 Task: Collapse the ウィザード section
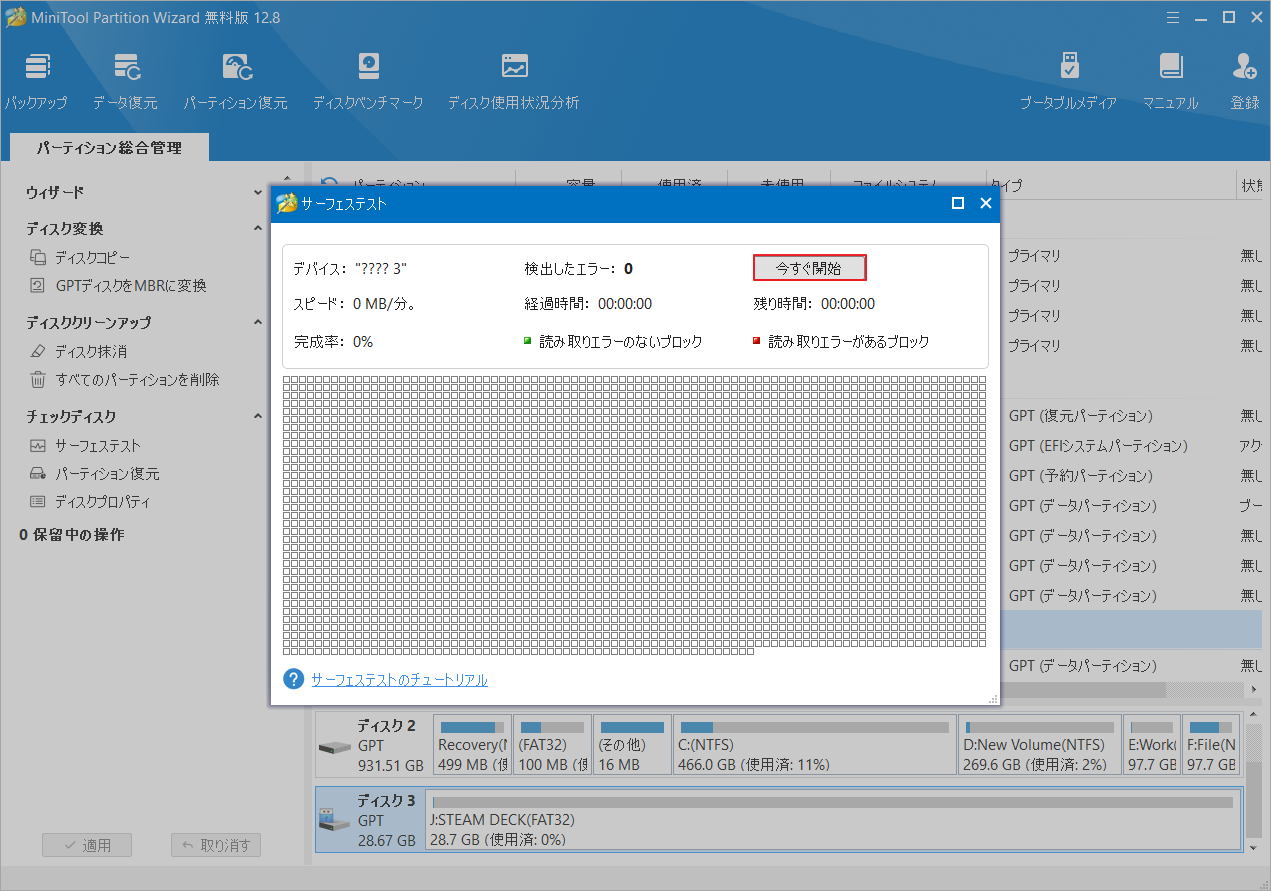tap(258, 192)
